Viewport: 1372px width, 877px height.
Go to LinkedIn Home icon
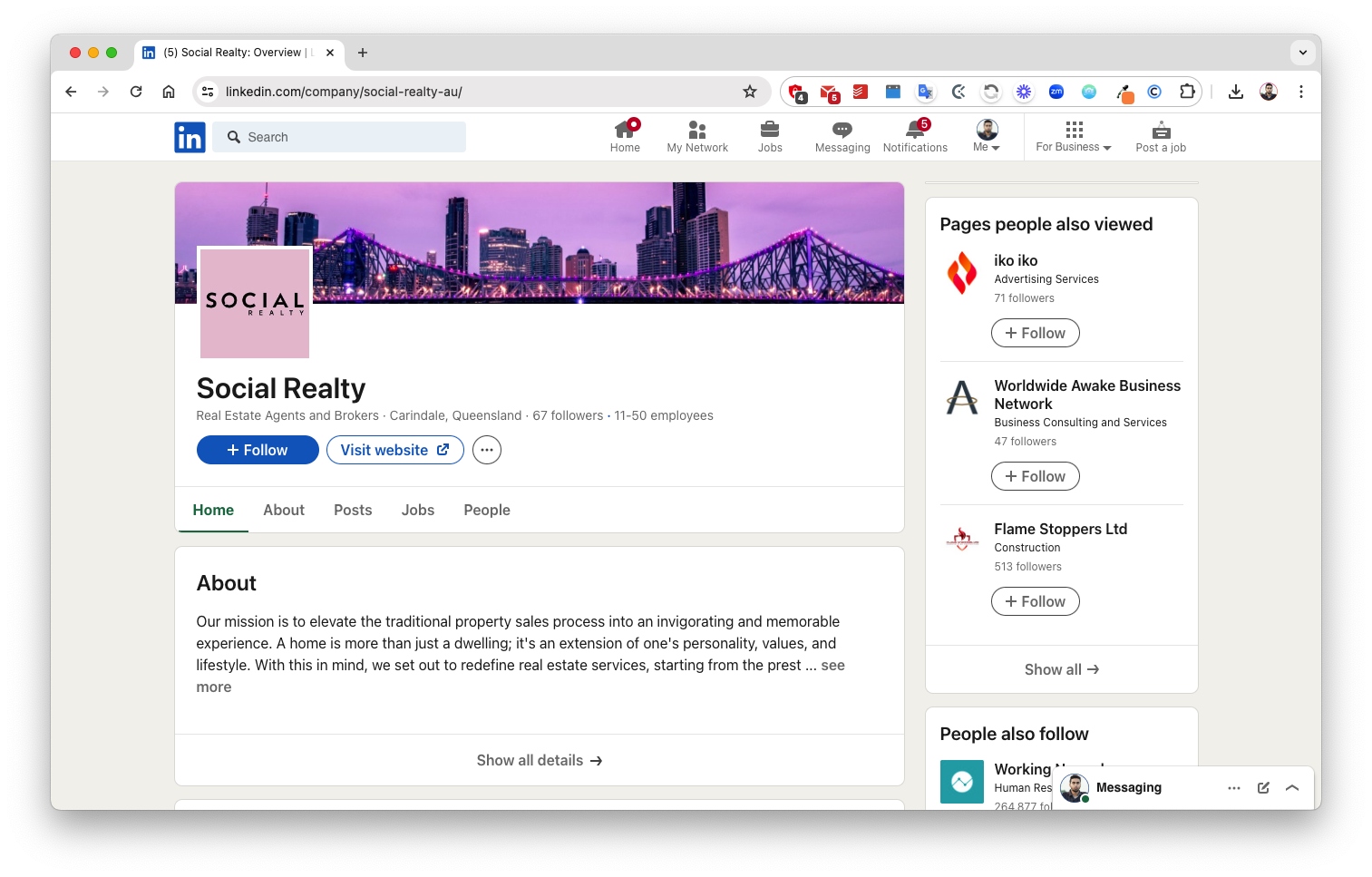pos(625,129)
